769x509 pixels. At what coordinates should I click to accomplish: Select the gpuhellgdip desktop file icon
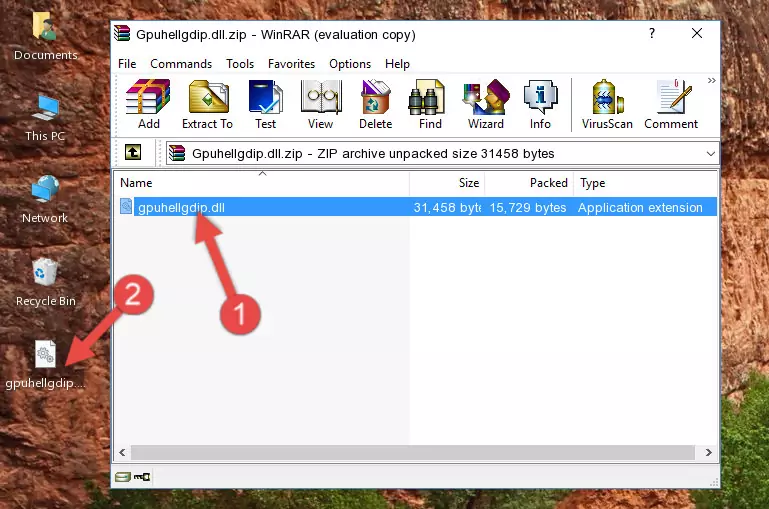click(46, 365)
